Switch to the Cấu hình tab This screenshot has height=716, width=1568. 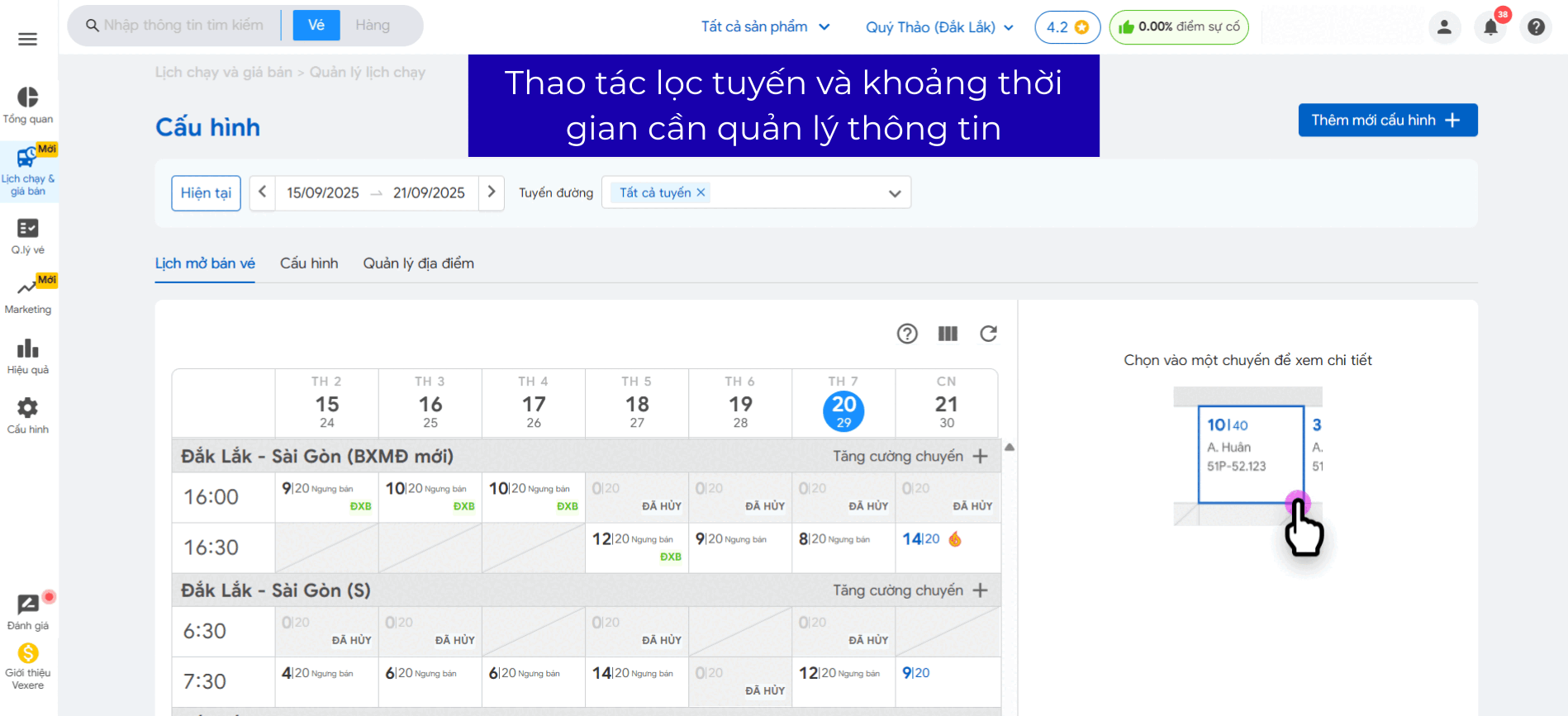pos(309,263)
